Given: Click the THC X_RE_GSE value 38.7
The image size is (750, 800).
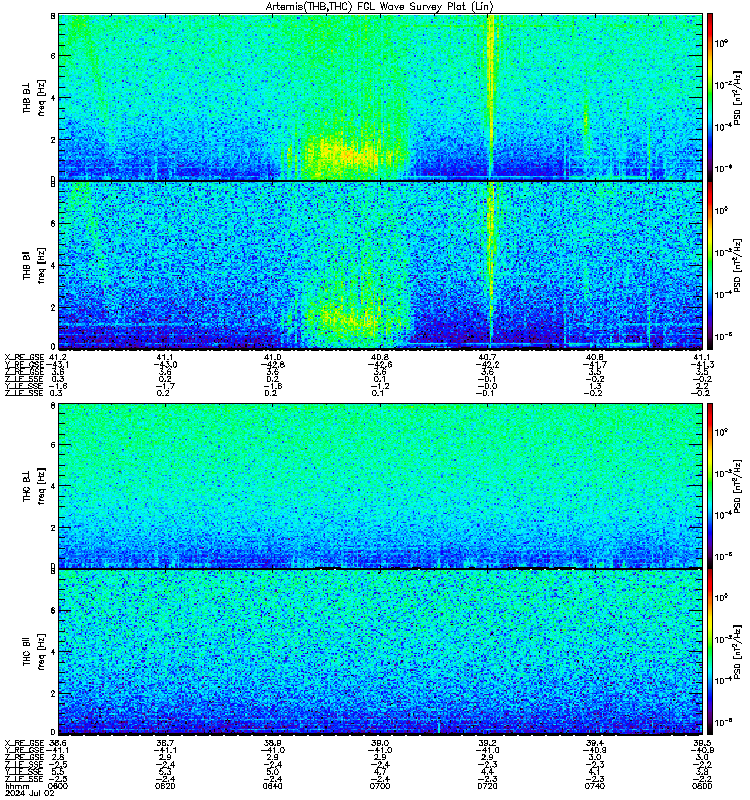Looking at the screenshot, I should 165,743.
